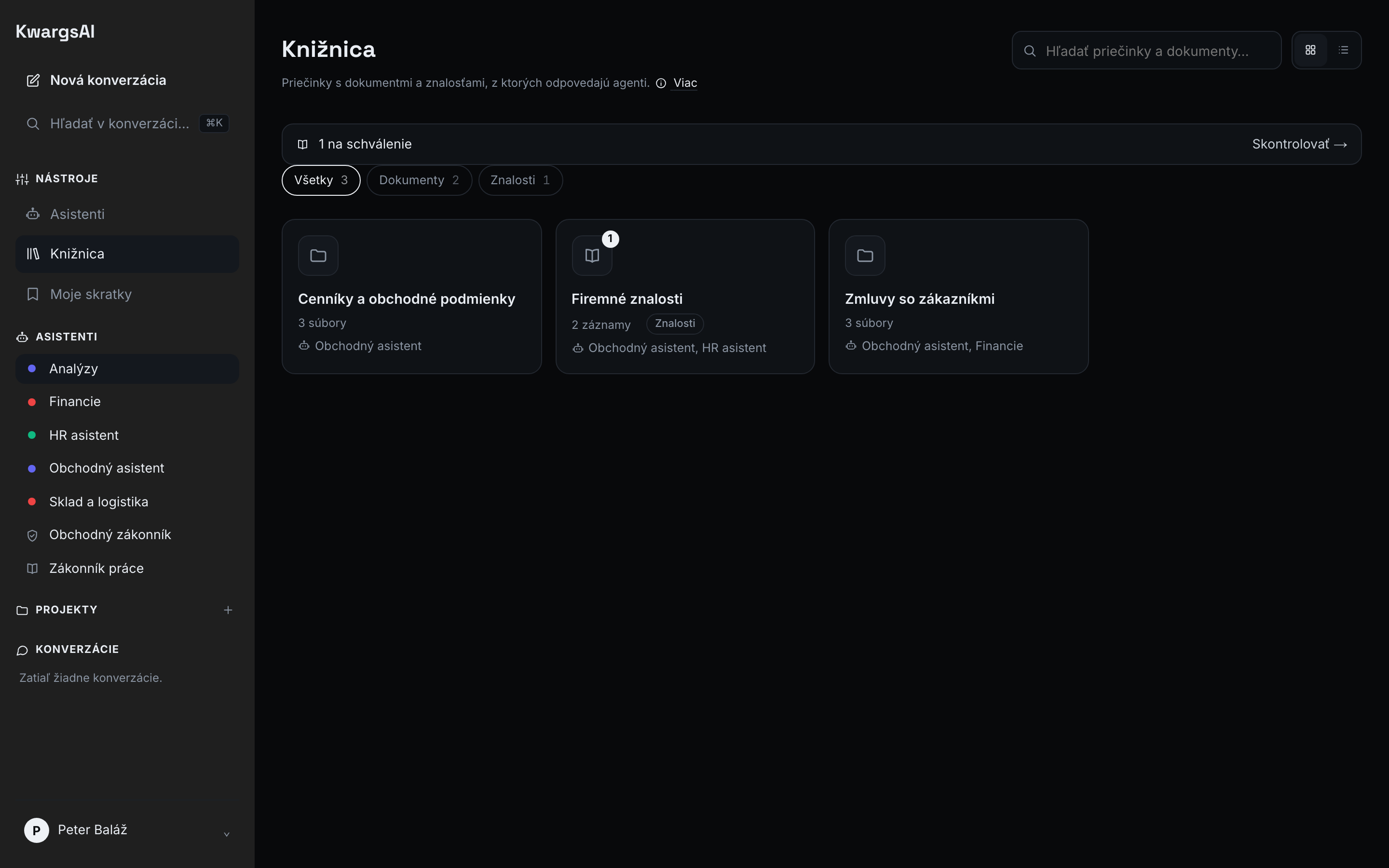Click the notification badge showing 1 on Firemné znalosti

pyautogui.click(x=610, y=238)
